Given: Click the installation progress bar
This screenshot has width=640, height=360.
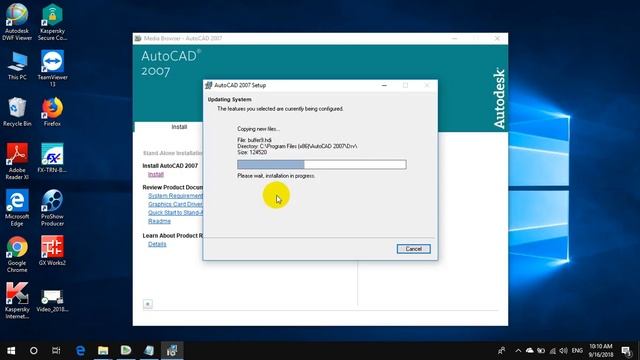Looking at the screenshot, I should pyautogui.click(x=322, y=164).
